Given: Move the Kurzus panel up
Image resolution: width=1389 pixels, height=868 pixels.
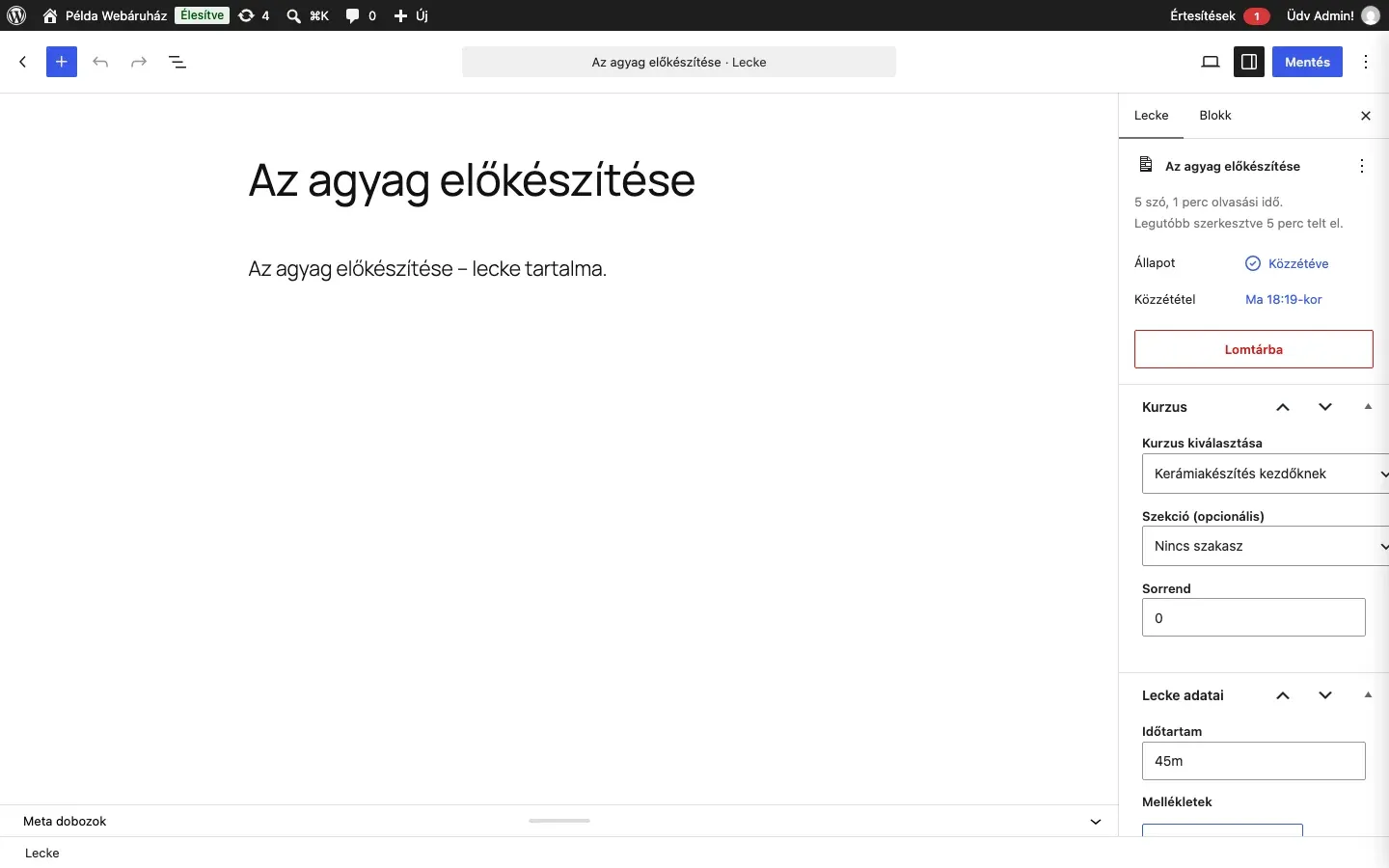Looking at the screenshot, I should point(1284,407).
